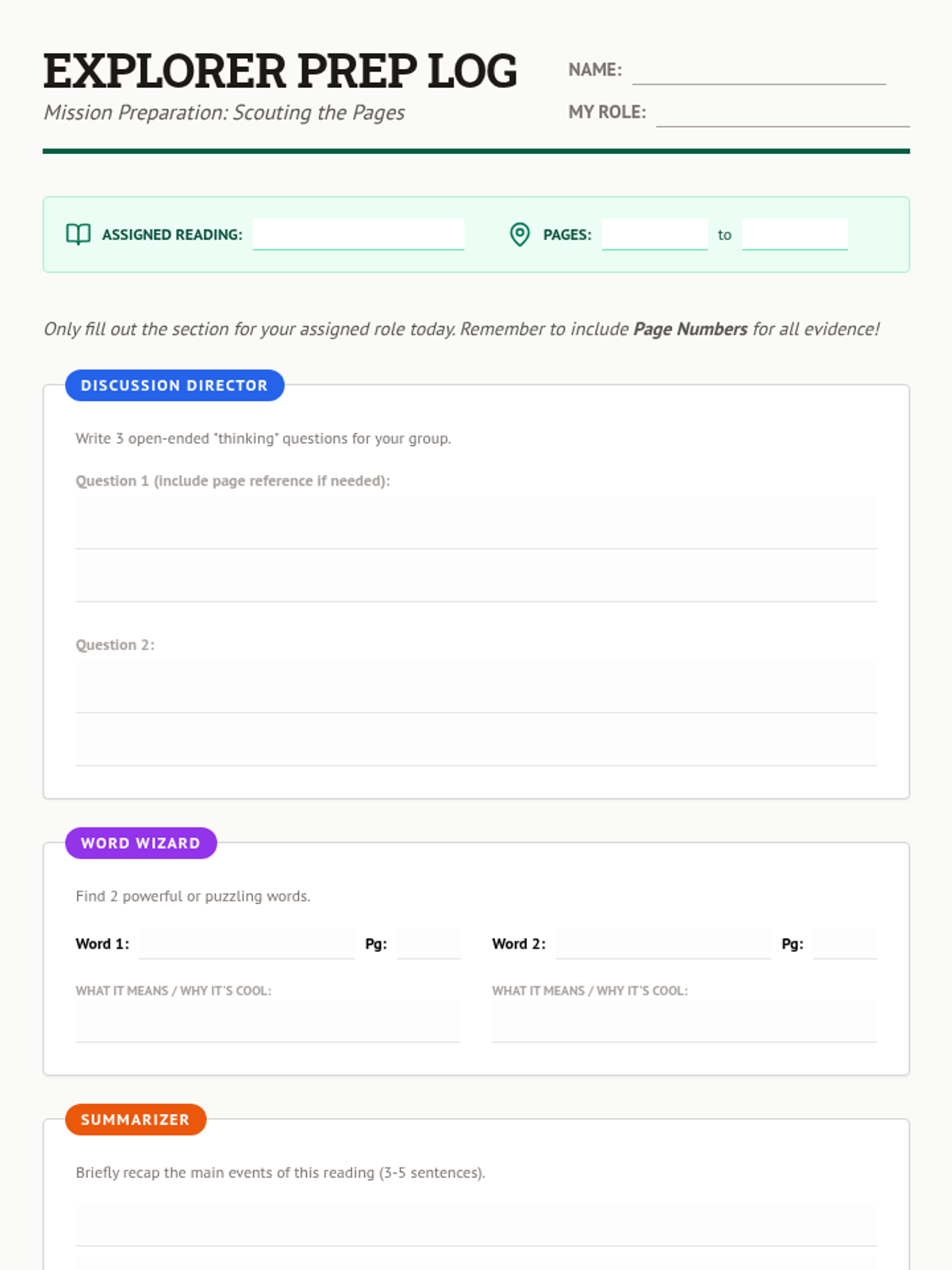Click the first line under Question 1
Viewport: 952px width, 1270px height.
tap(476, 524)
